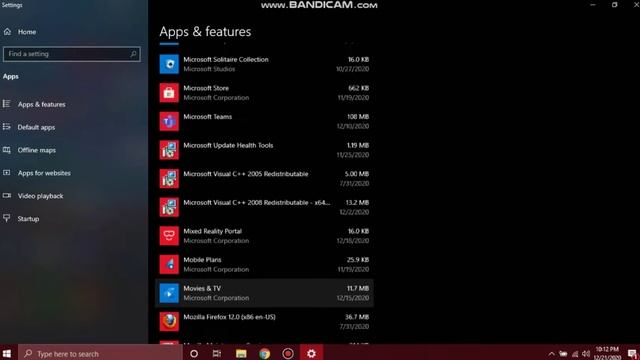This screenshot has height=360, width=640.
Task: Select the Microsoft Solitaire Collection entry
Action: point(264,64)
